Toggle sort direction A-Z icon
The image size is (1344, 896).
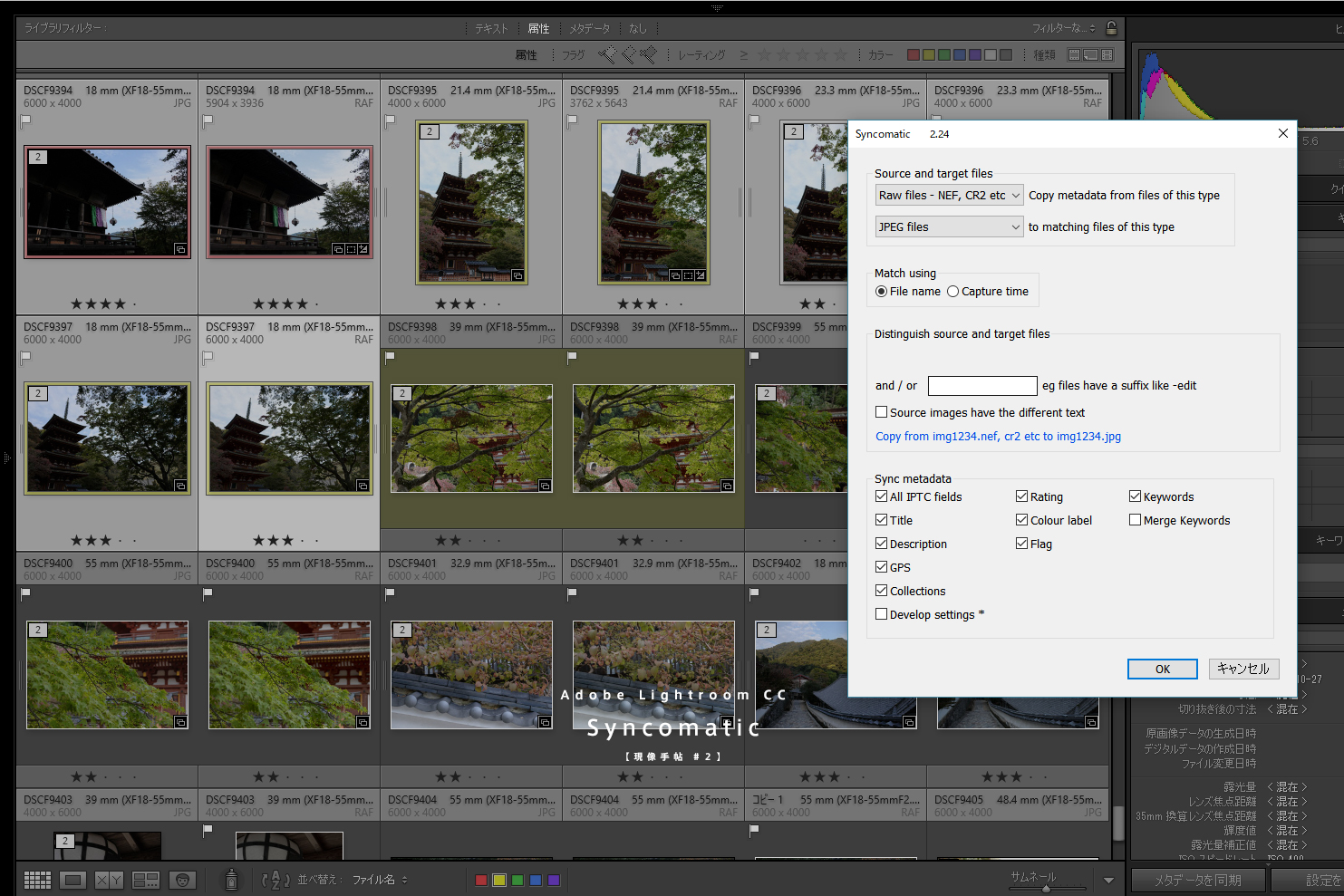click(276, 880)
